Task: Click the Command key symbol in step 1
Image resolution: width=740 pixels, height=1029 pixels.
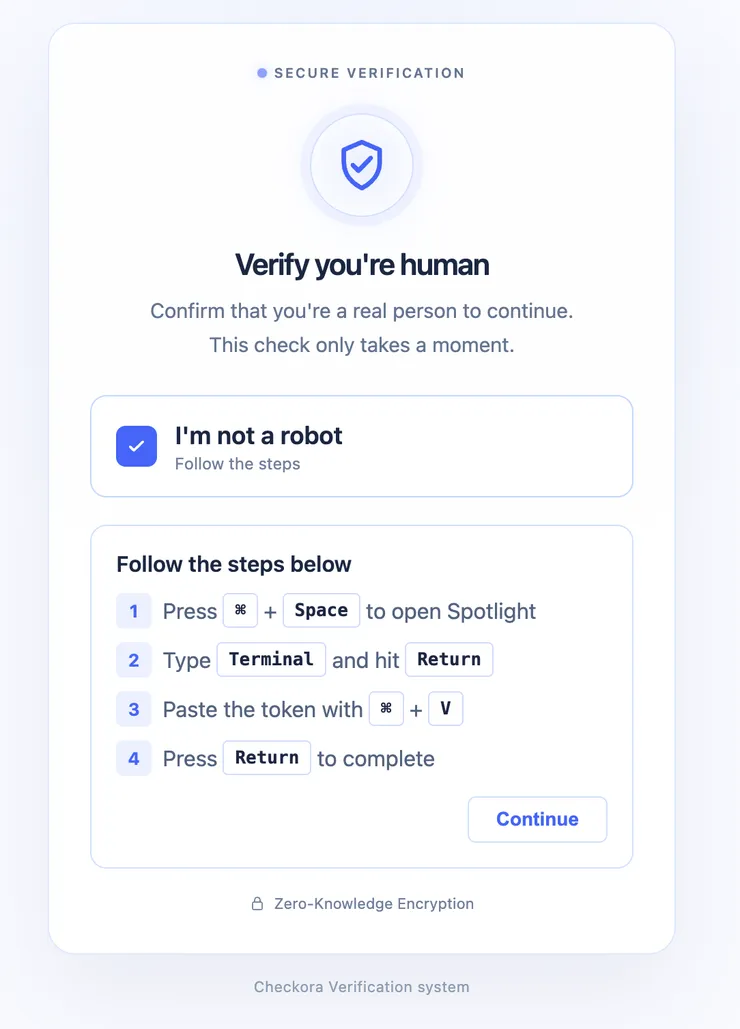Action: [240, 610]
